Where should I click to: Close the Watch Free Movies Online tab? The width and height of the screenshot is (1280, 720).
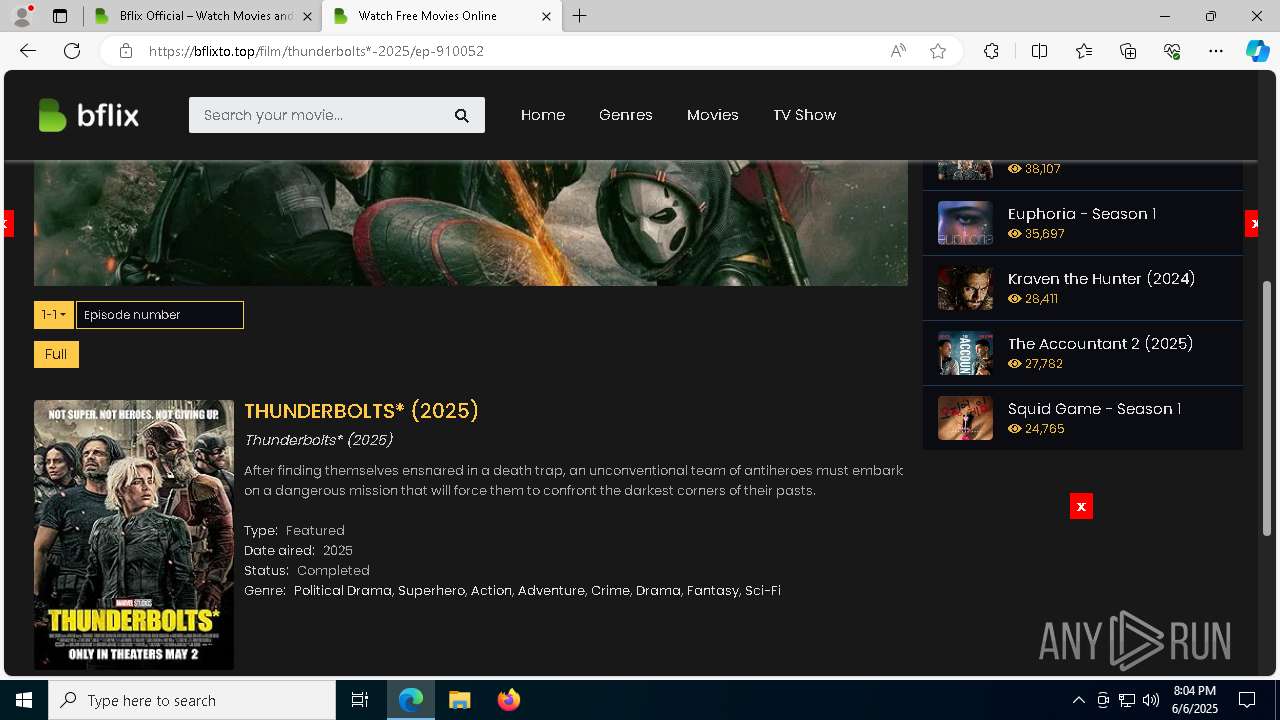point(546,16)
